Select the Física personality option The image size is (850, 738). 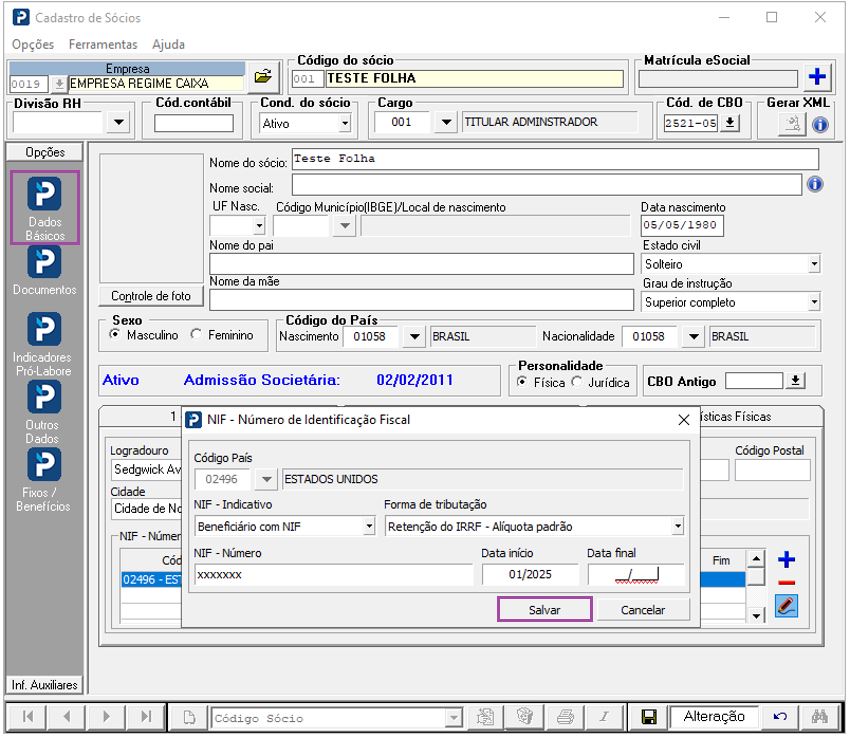click(x=521, y=382)
